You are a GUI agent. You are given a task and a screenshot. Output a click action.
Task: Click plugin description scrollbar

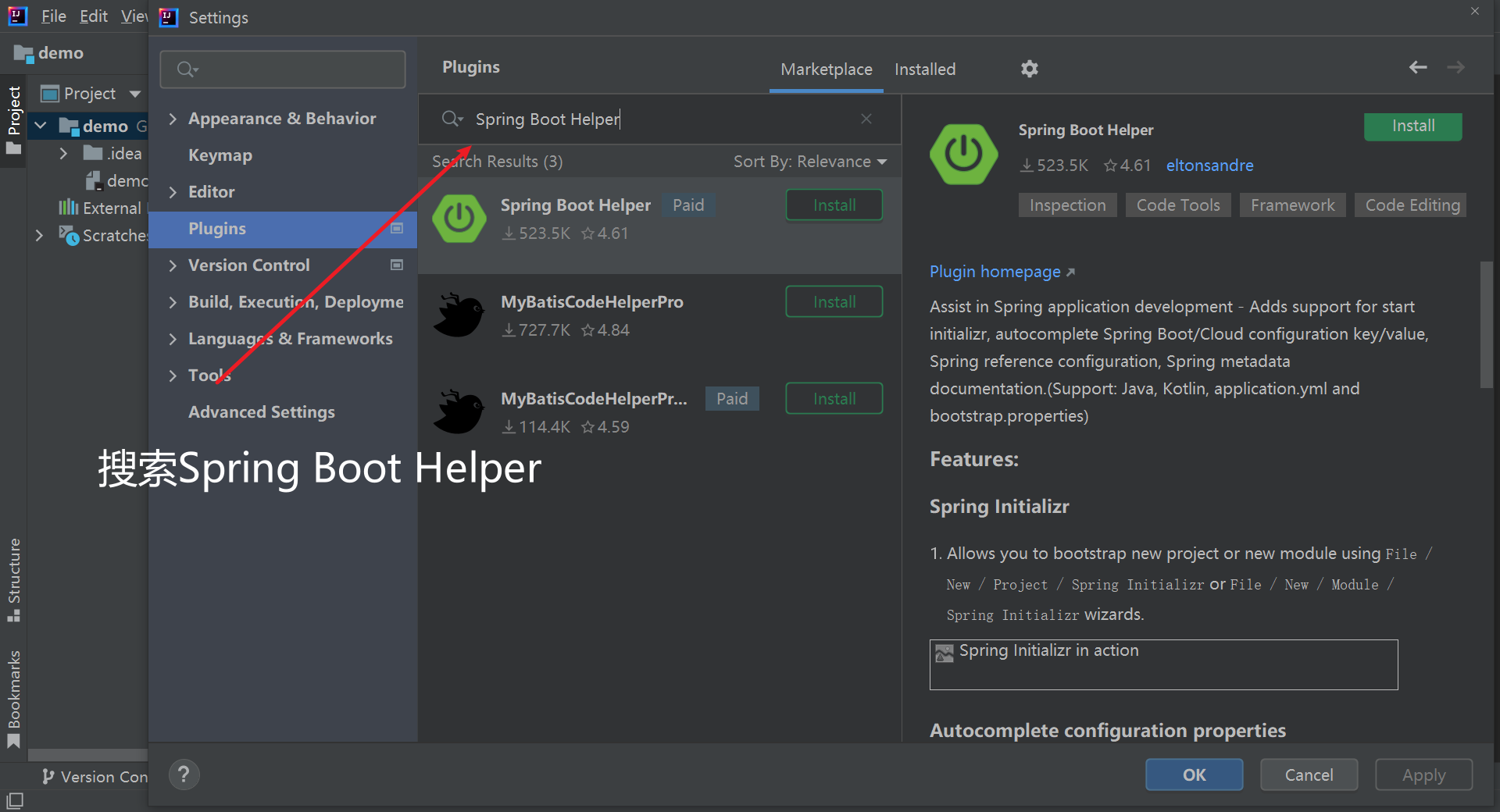coord(1487,324)
